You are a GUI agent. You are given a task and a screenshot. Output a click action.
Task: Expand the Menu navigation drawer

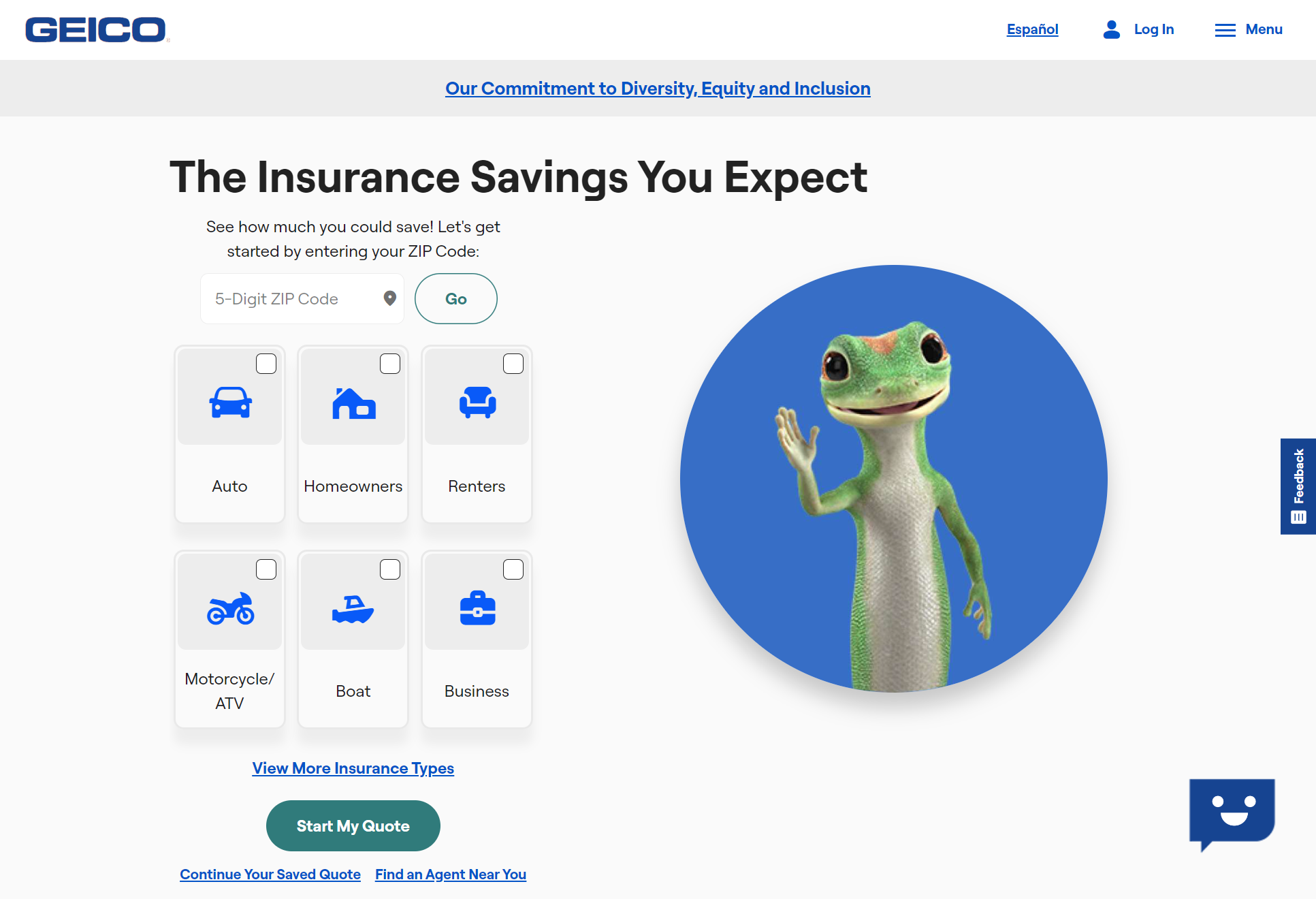point(1248,29)
